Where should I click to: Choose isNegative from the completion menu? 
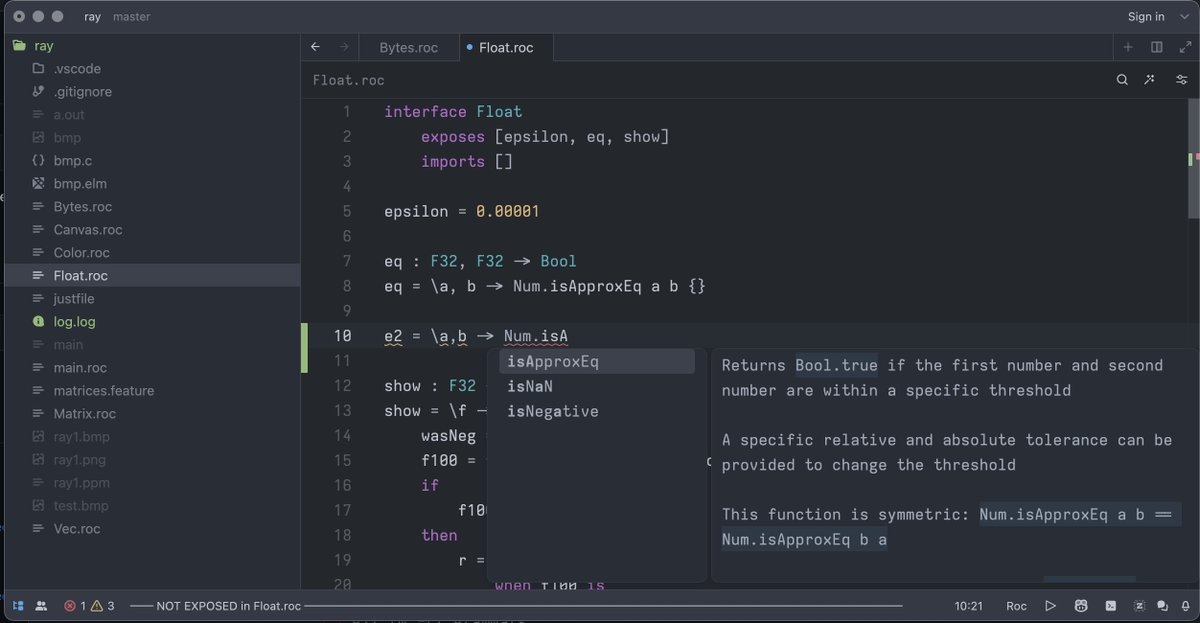(597, 411)
